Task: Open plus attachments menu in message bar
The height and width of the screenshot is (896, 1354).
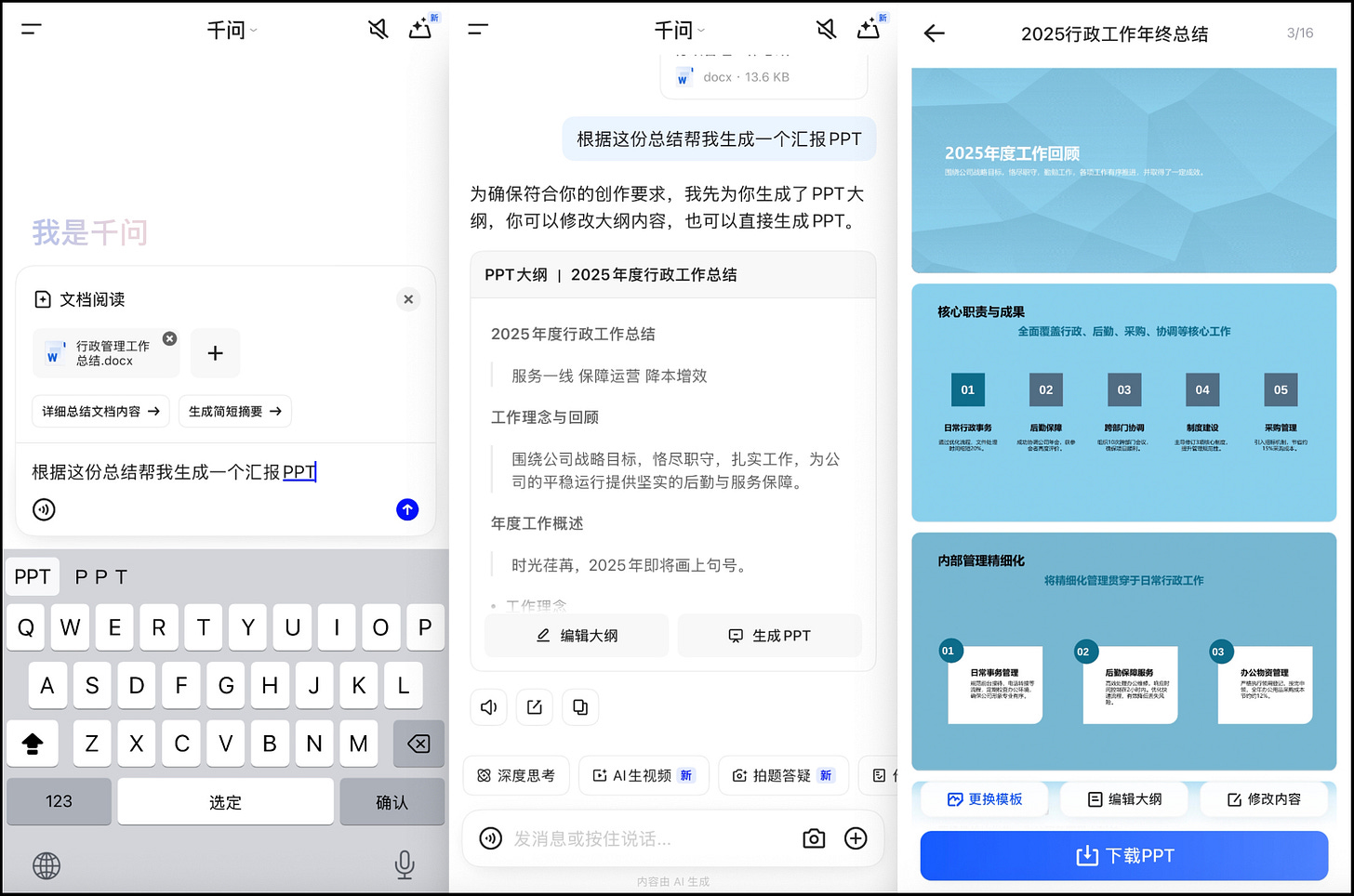Action: (x=856, y=838)
